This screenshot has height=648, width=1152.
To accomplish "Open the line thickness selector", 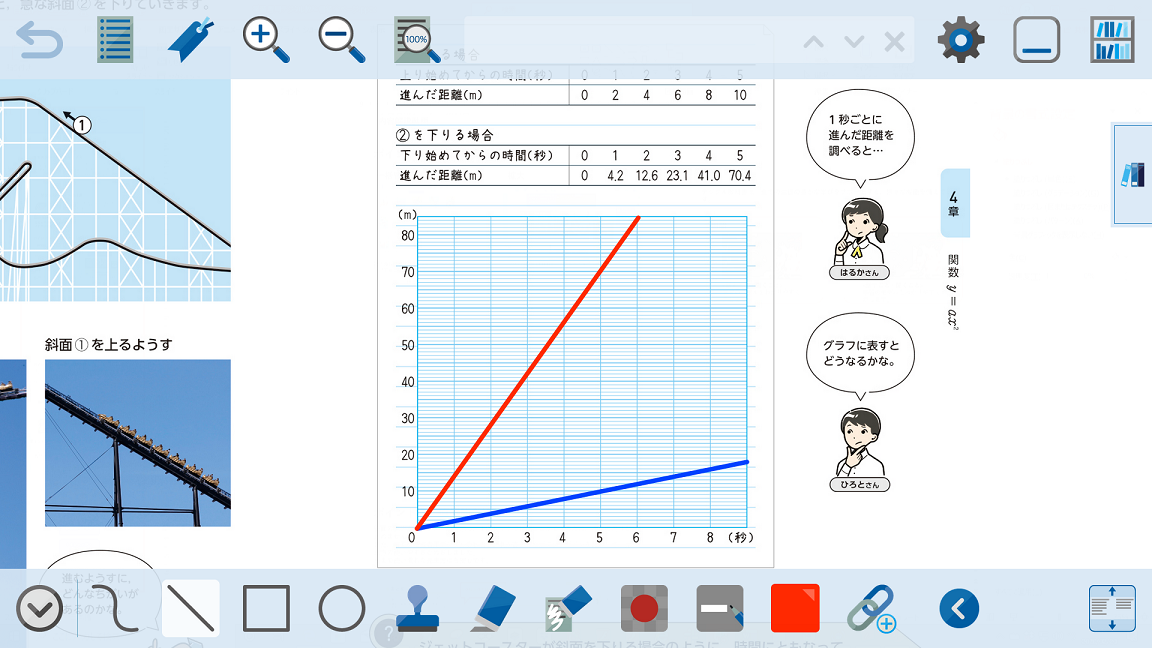I will 720,608.
